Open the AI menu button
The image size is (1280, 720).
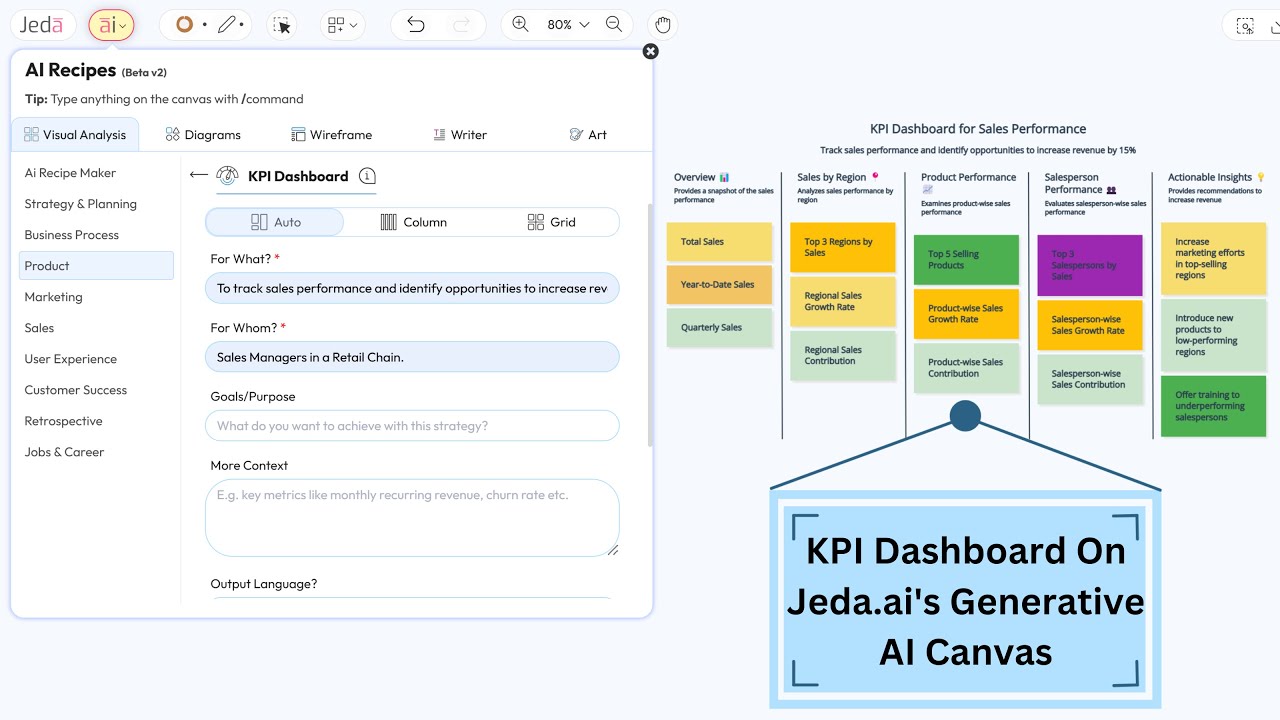pos(111,25)
